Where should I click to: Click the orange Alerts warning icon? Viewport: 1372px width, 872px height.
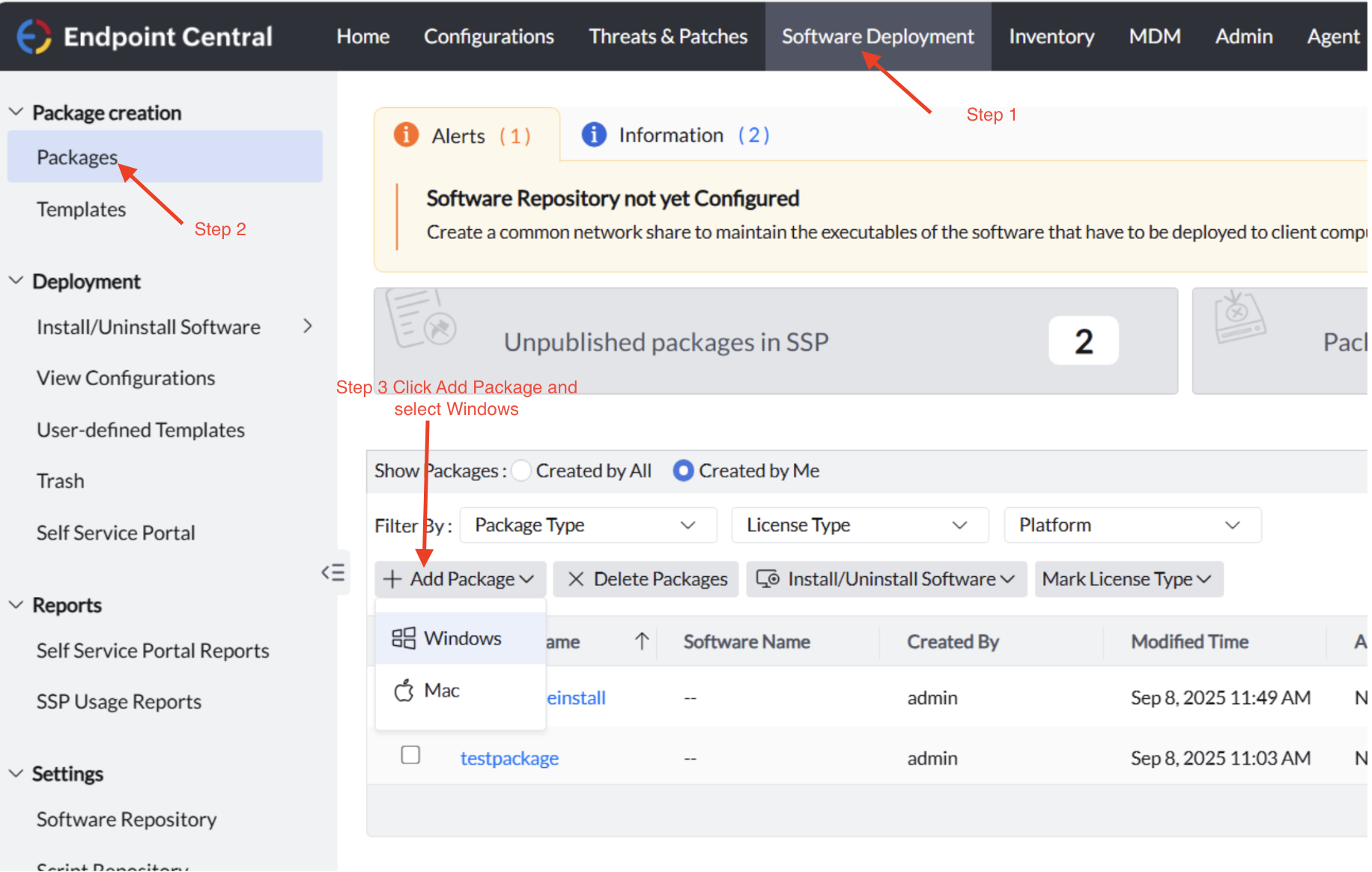click(406, 135)
